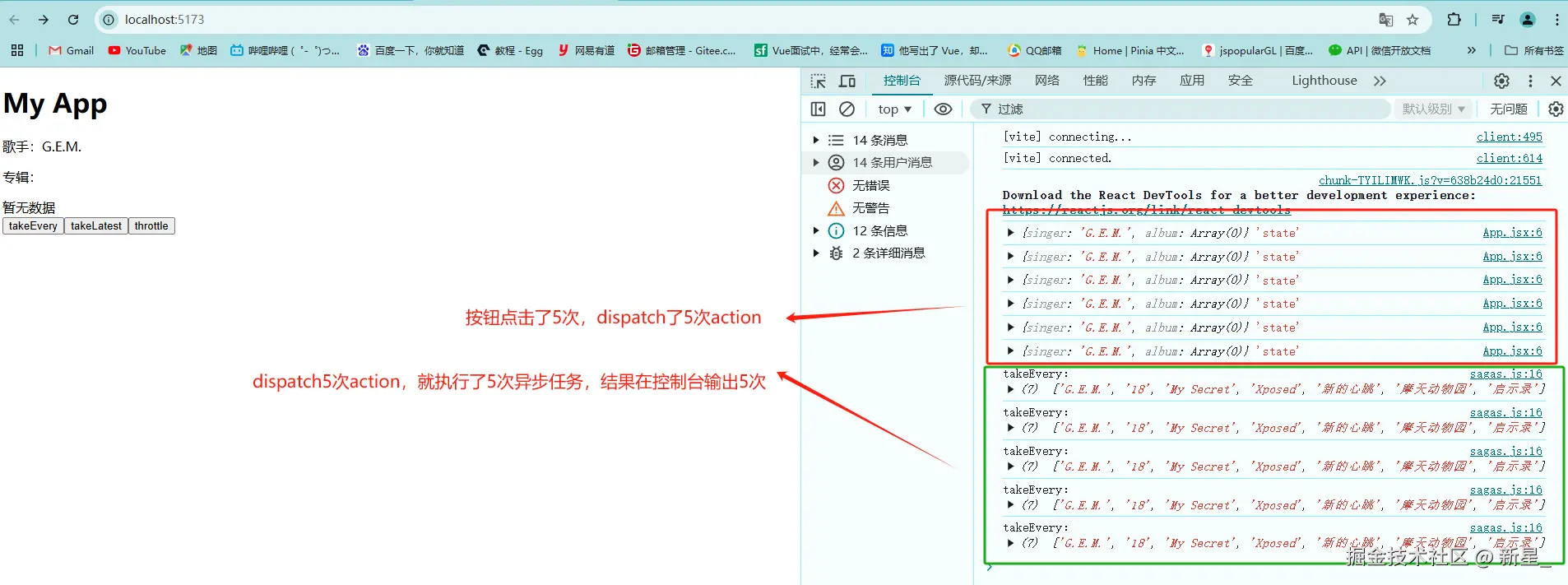Open the 'top' JavaScript context dropdown
Image resolution: width=1568 pixels, height=585 pixels.
pyautogui.click(x=894, y=109)
